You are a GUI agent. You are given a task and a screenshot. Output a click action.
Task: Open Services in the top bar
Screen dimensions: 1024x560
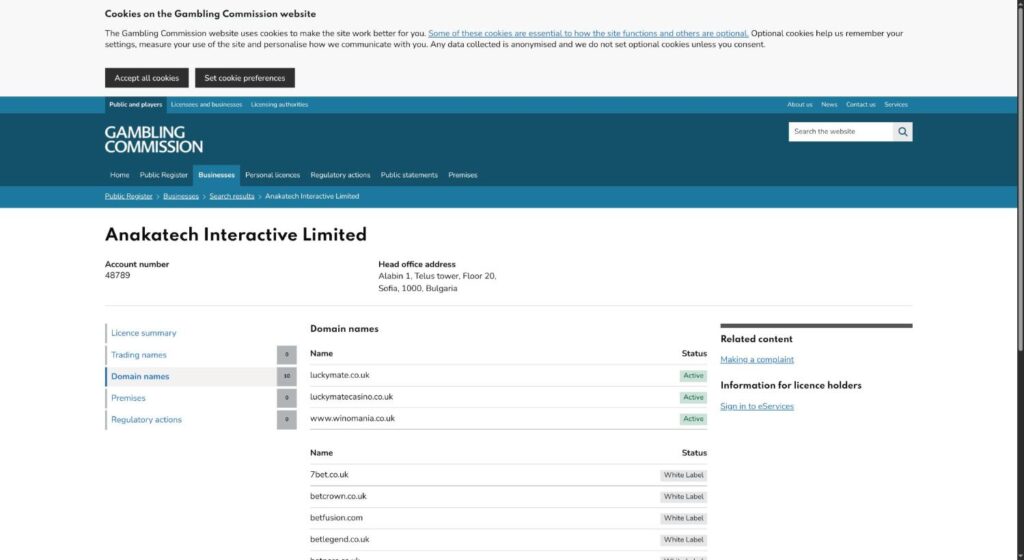point(895,104)
